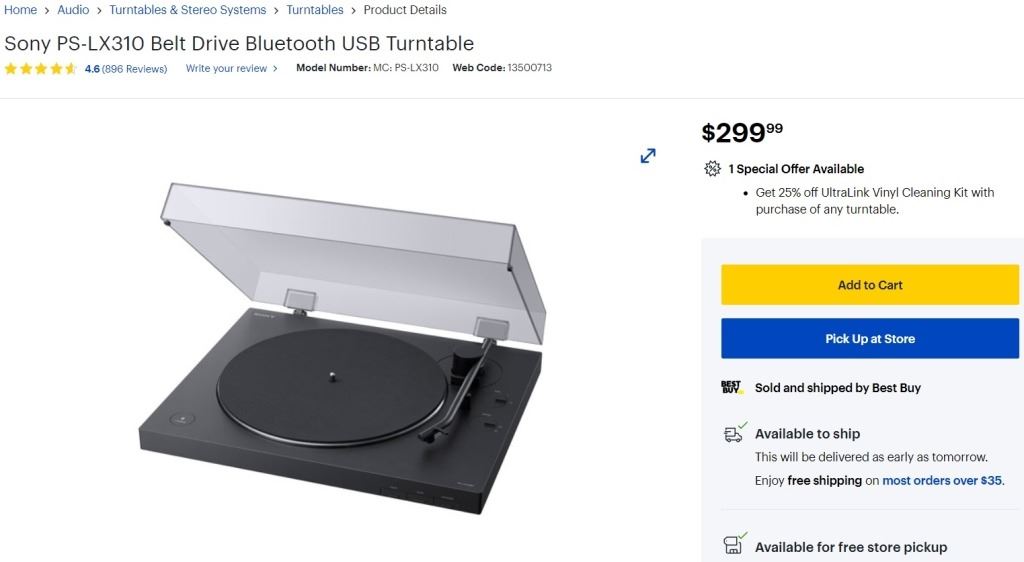View the 896 Reviews
The image size is (1024, 562).
coord(135,69)
